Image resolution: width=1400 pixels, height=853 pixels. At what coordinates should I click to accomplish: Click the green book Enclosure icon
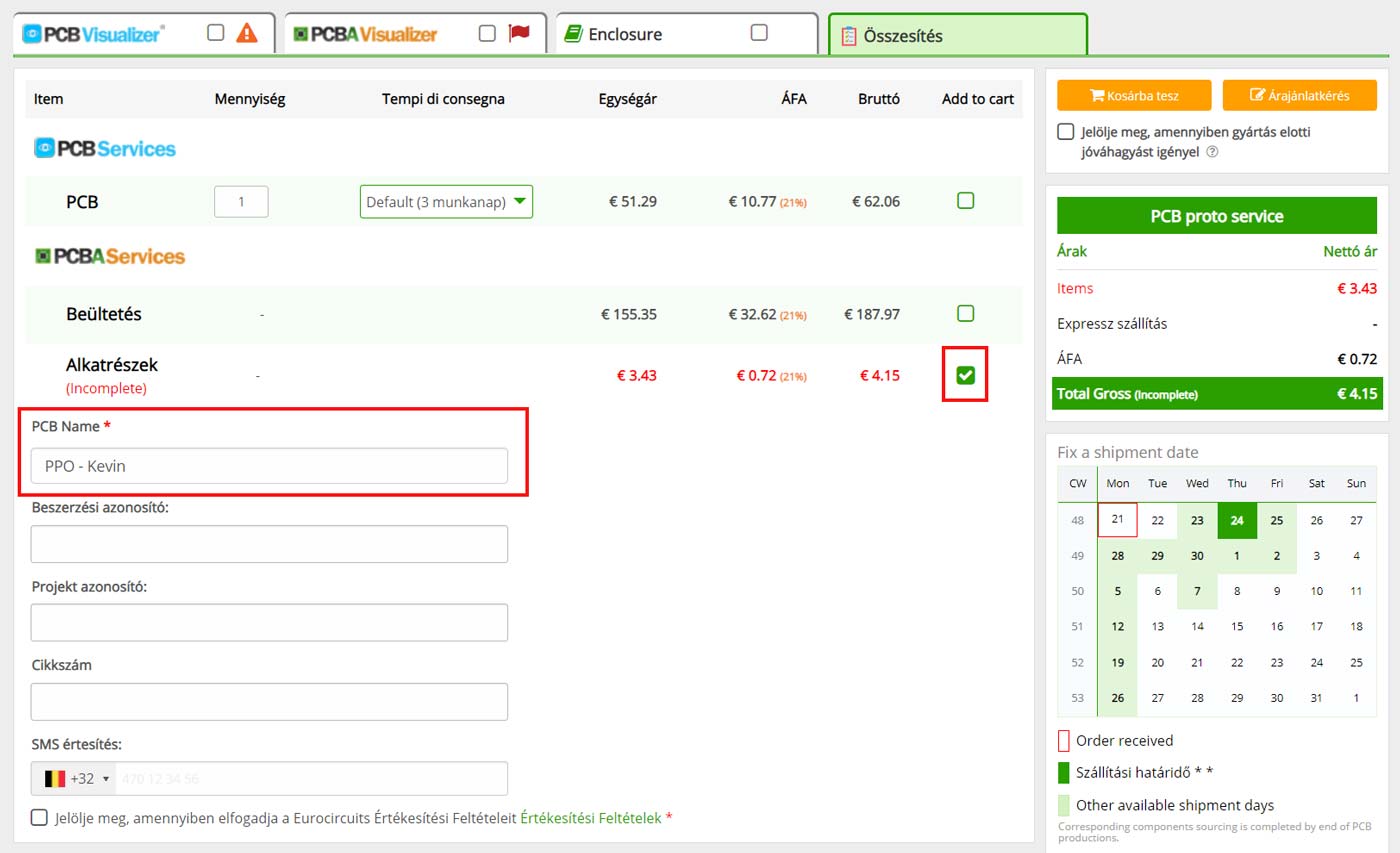[573, 34]
